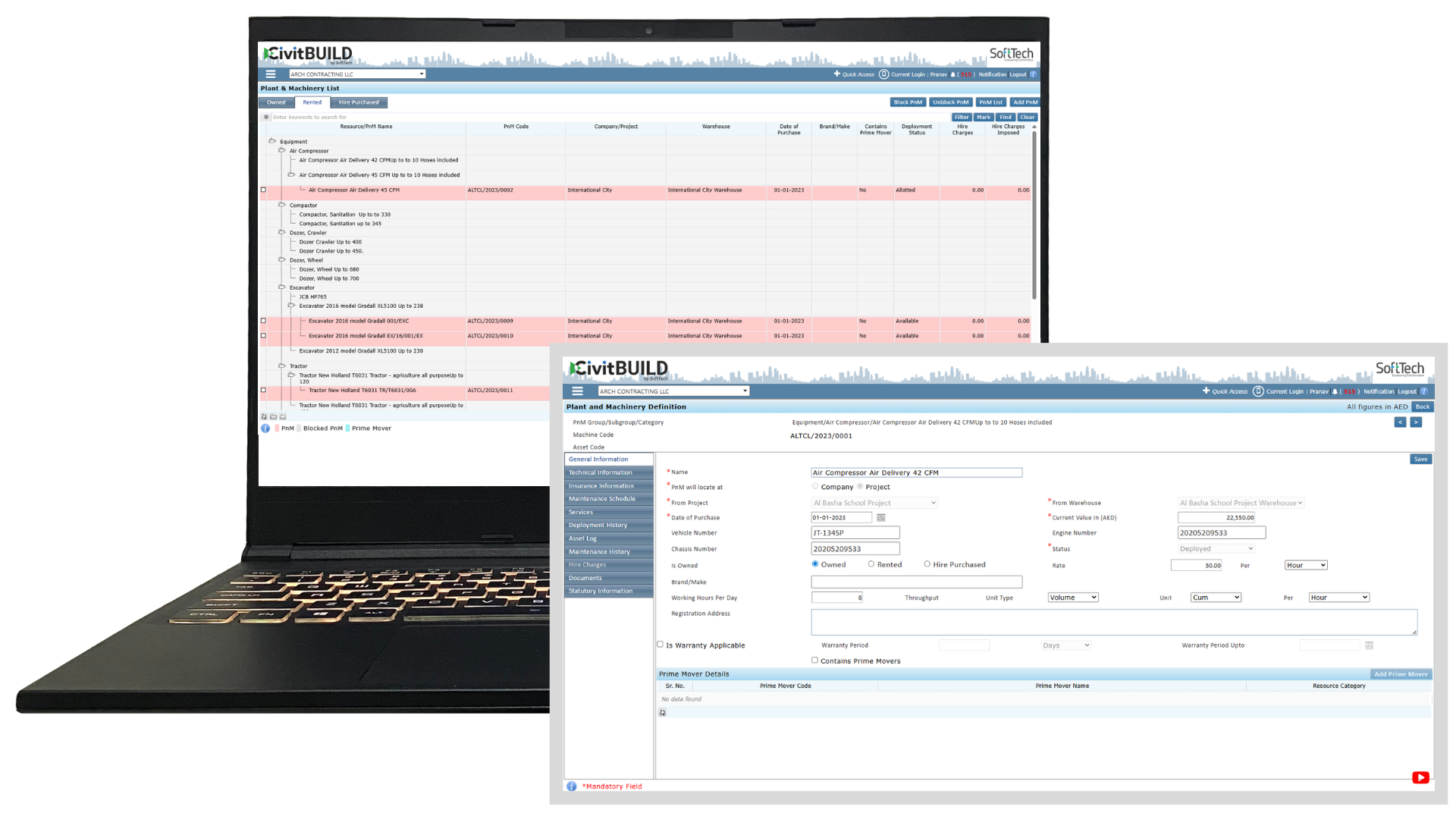Click the info icon next to Mandatory Field
This screenshot has width=1456, height=819.
(x=571, y=786)
